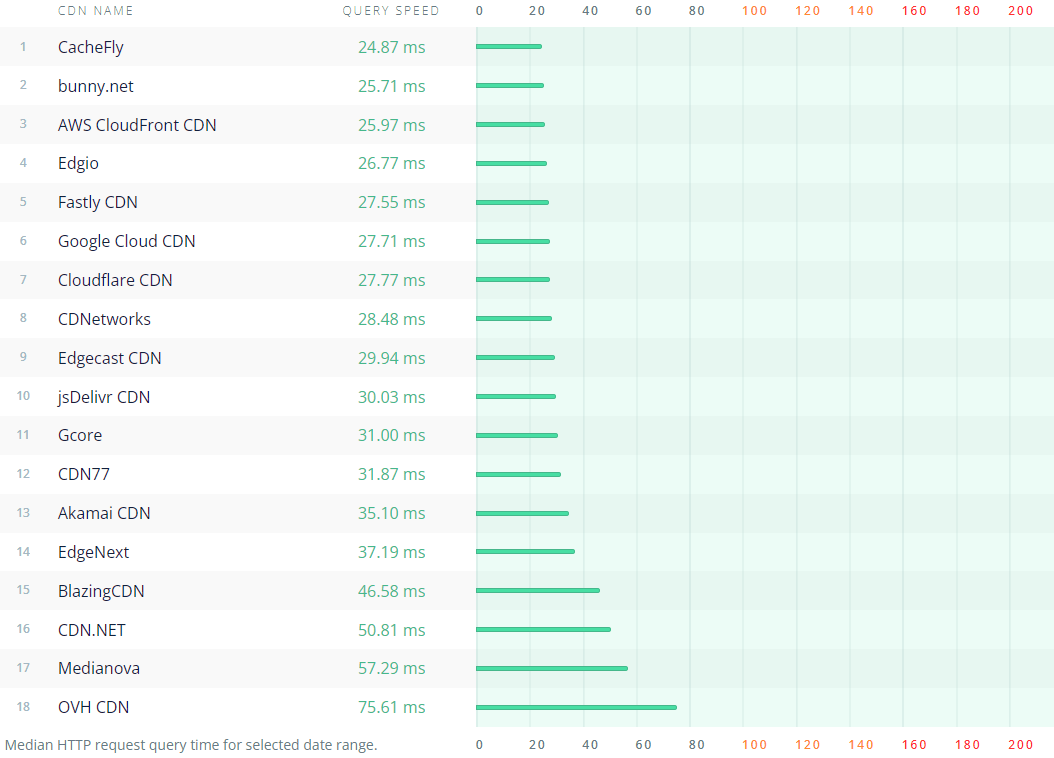The width and height of the screenshot is (1054, 758).
Task: Click AWS CloudFront CDN name
Action: (137, 125)
